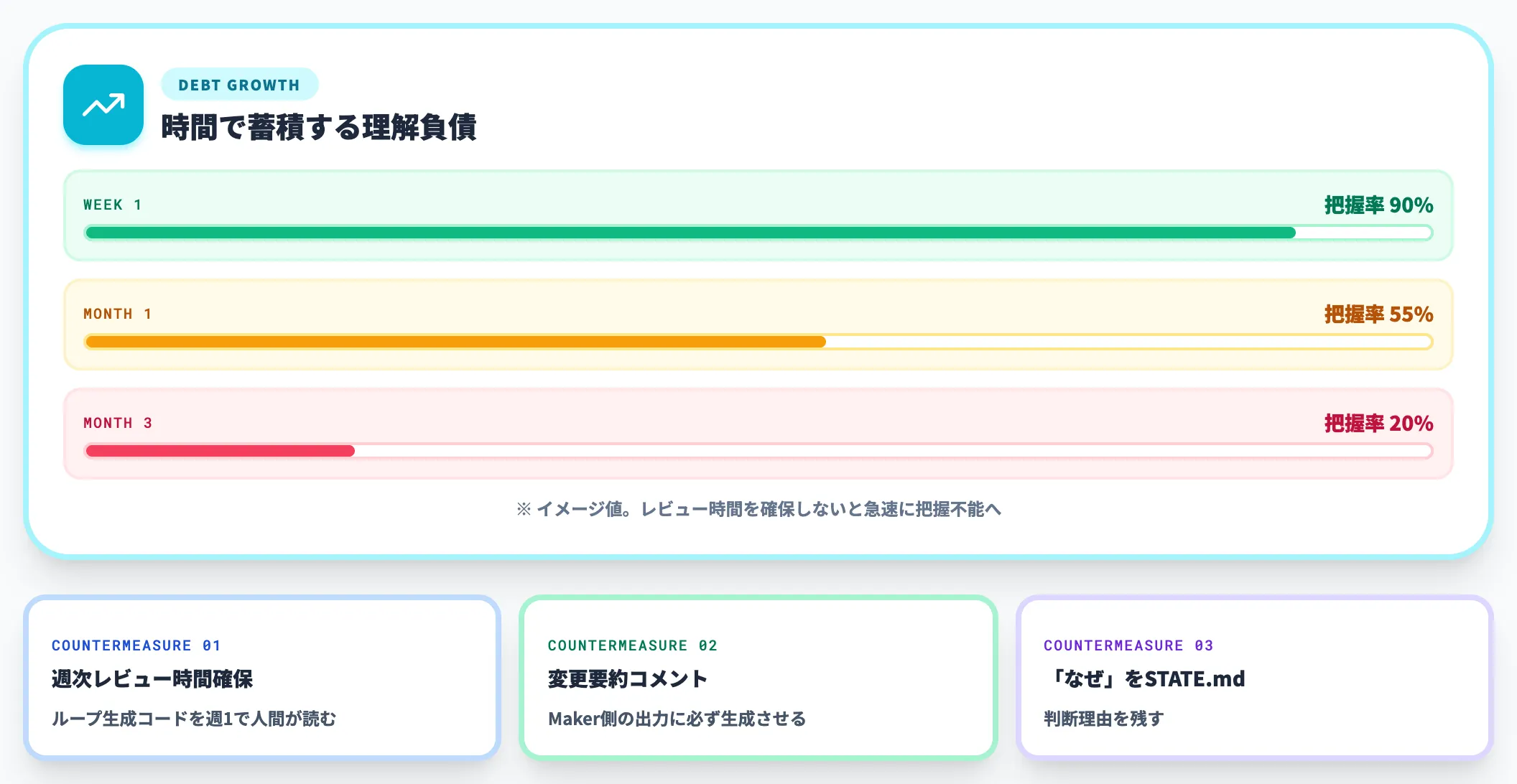Click the DEBT GROWTH badge
Viewport: 1517px width, 784px height.
239,85
